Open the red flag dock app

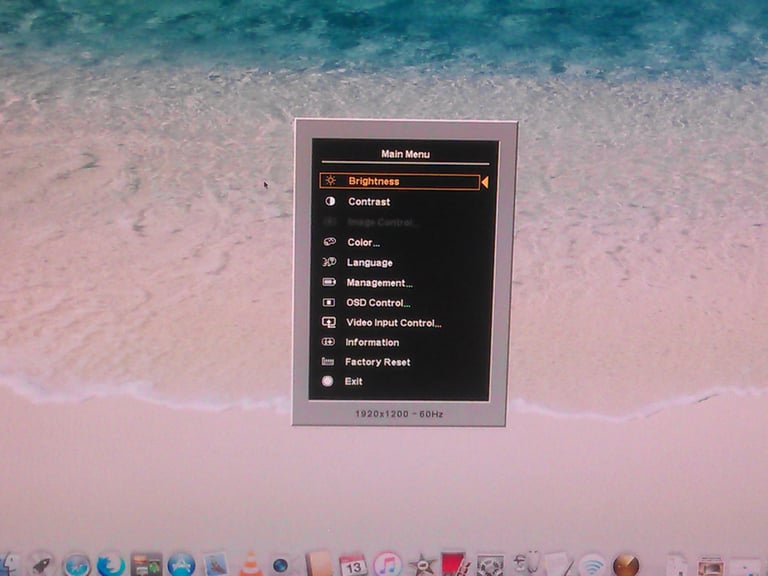(x=454, y=564)
